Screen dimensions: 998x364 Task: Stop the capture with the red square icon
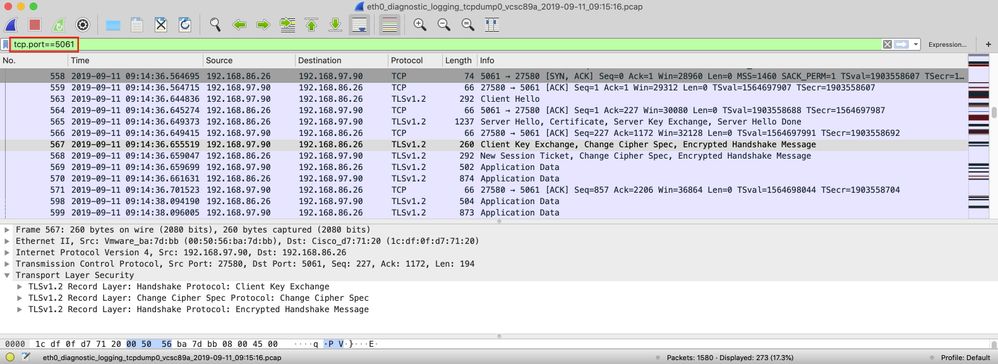[34, 25]
